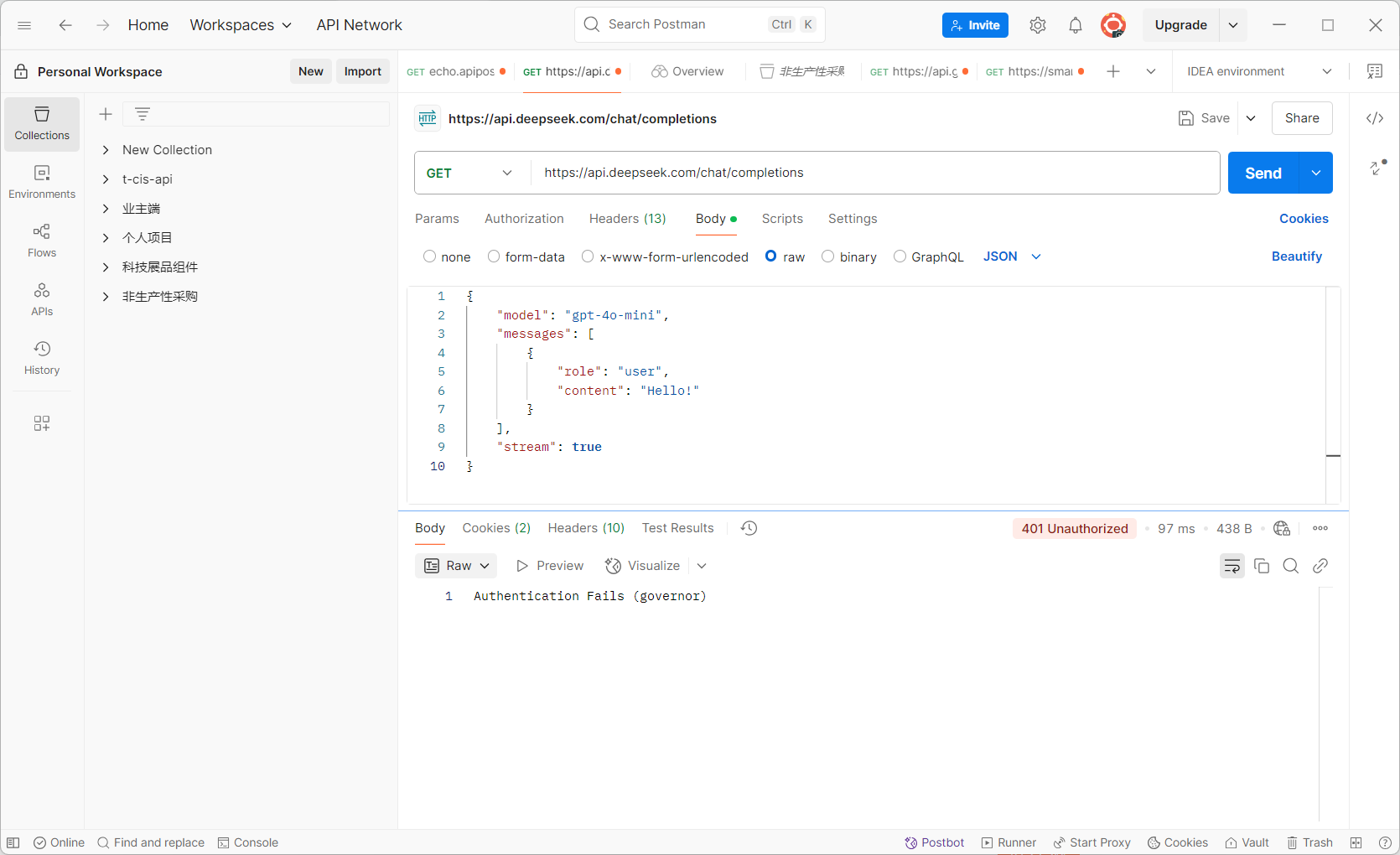1400x855 pixels.
Task: Click the Share button
Action: coord(1302,118)
